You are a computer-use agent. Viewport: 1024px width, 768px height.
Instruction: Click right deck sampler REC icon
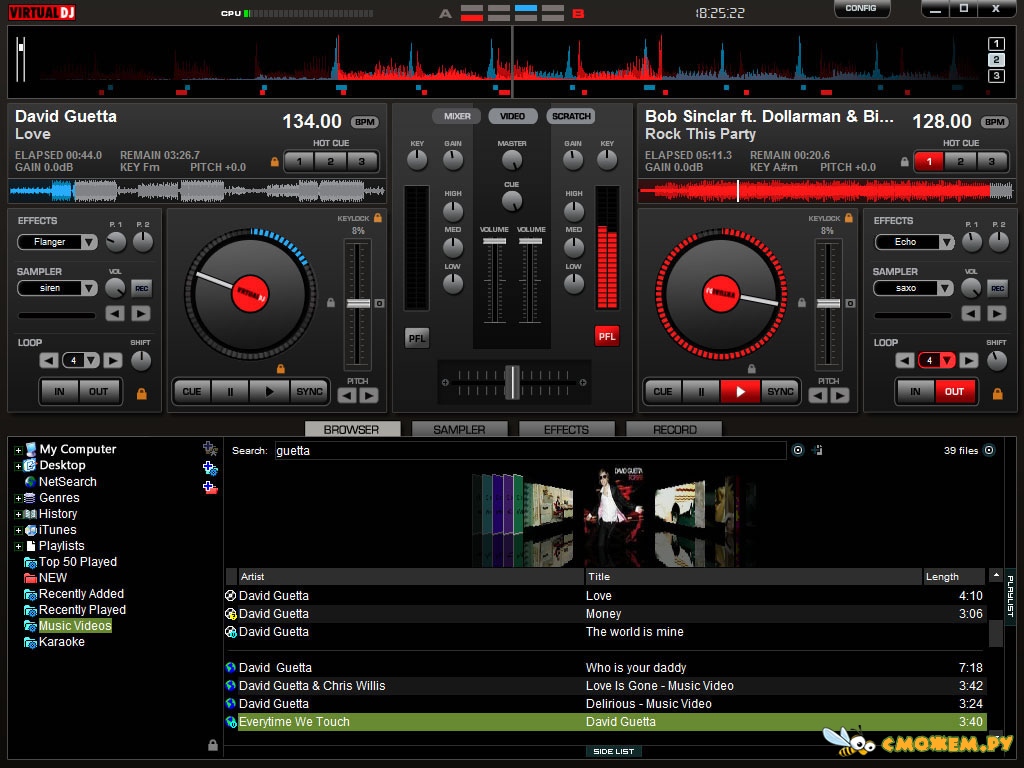tap(997, 288)
